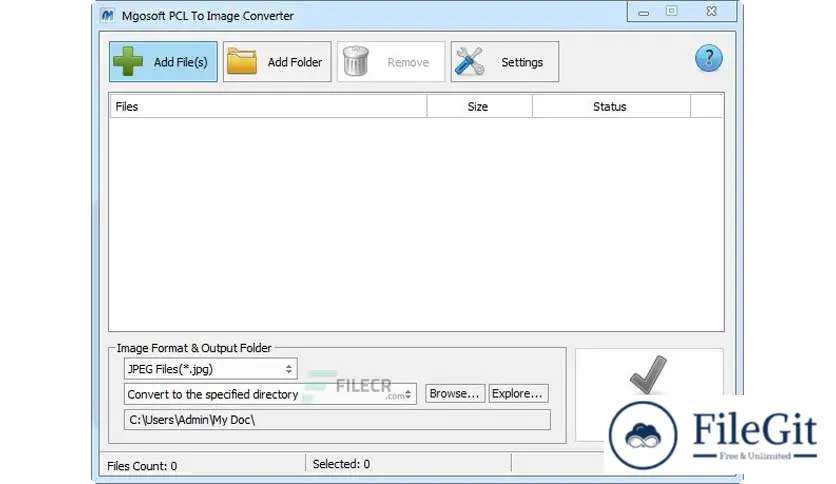The width and height of the screenshot is (836, 484).
Task: Click Browse... to choose output folder
Action: 455,393
